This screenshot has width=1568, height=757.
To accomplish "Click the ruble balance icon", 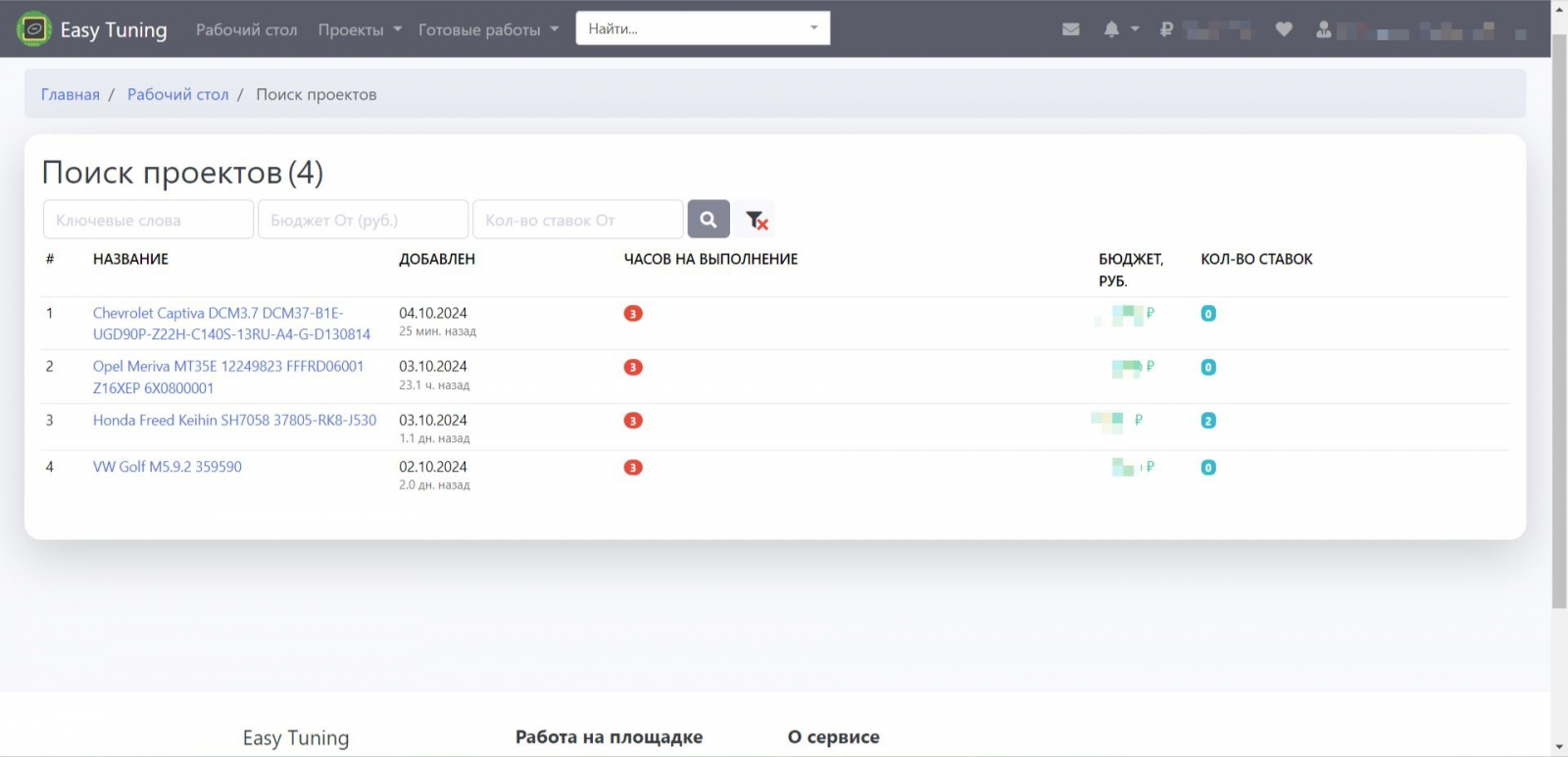I will tap(1166, 29).
